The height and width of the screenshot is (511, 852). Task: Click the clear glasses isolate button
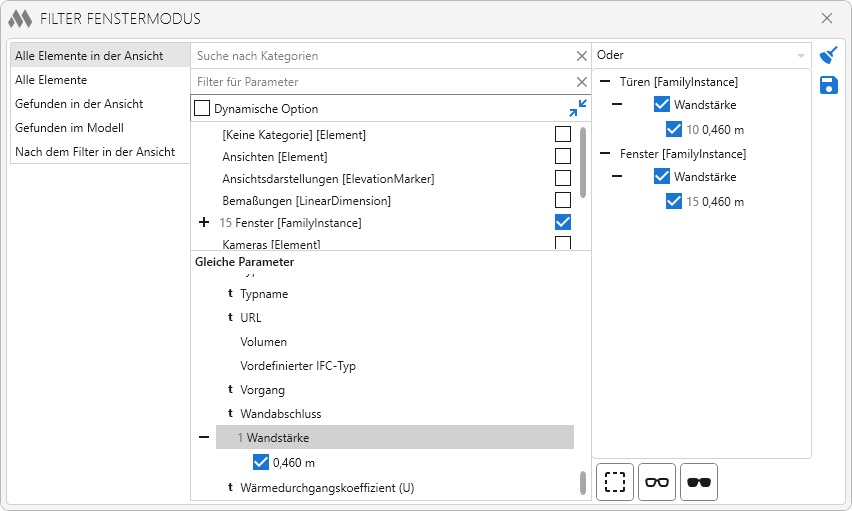click(x=657, y=482)
